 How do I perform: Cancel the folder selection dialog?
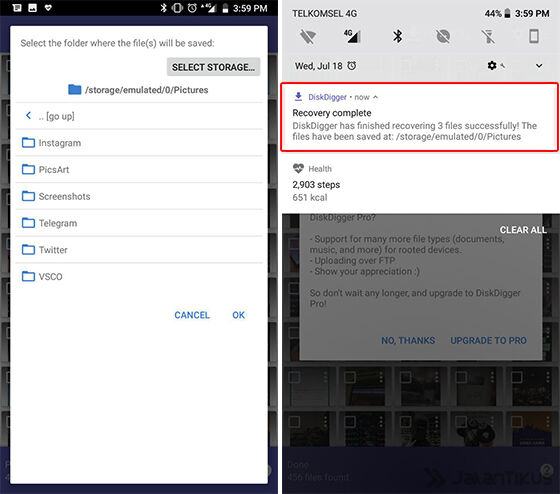click(192, 315)
